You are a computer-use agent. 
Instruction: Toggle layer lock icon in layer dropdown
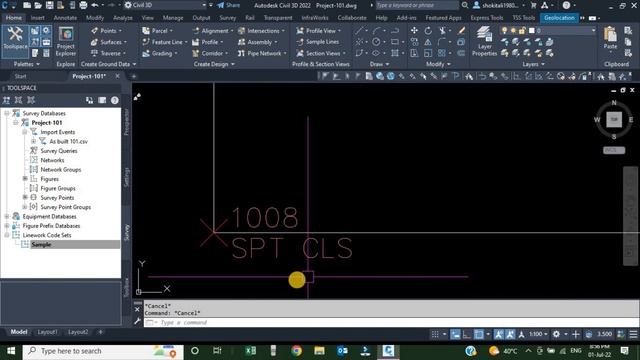tap(522, 31)
